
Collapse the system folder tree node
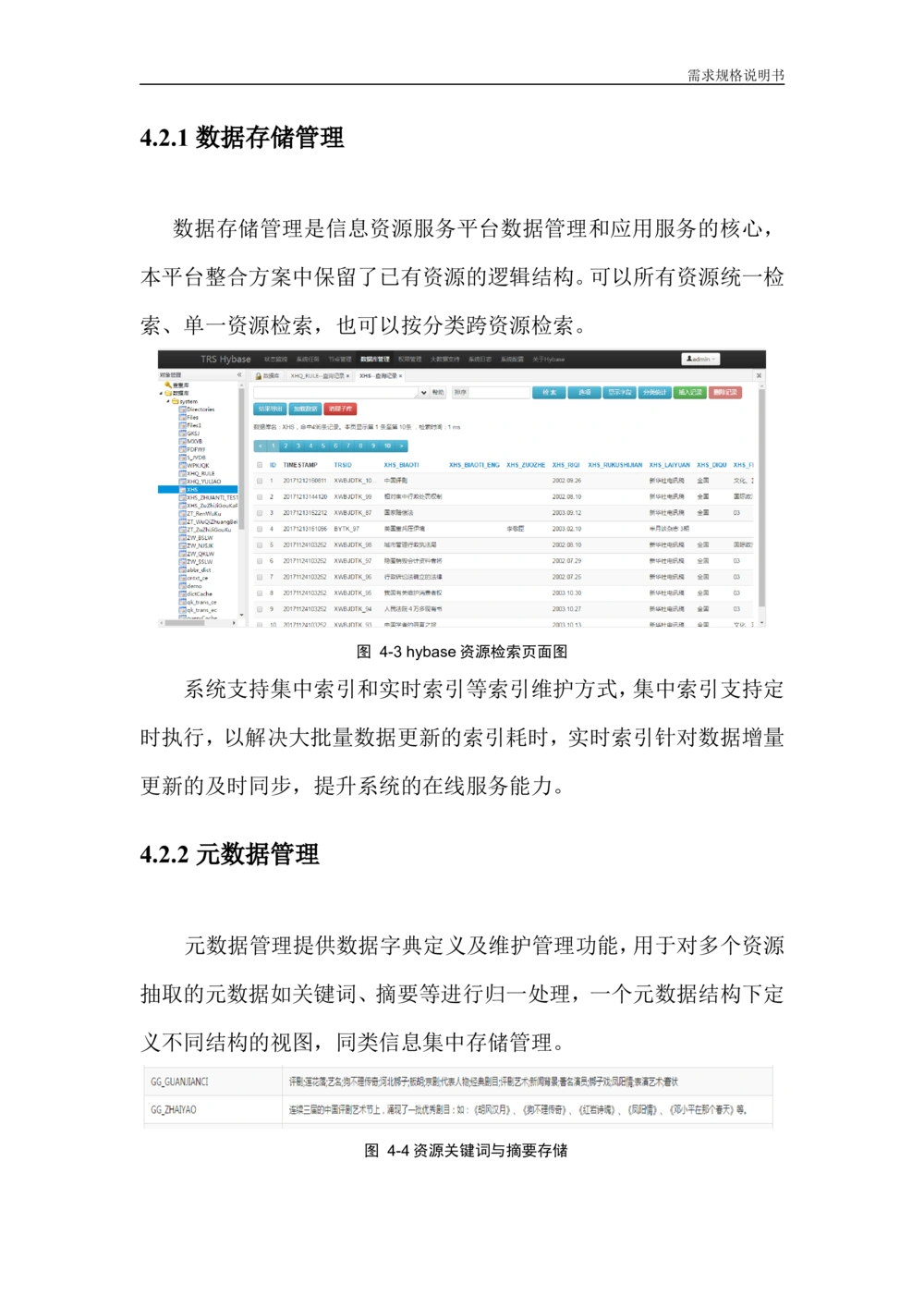pos(168,401)
